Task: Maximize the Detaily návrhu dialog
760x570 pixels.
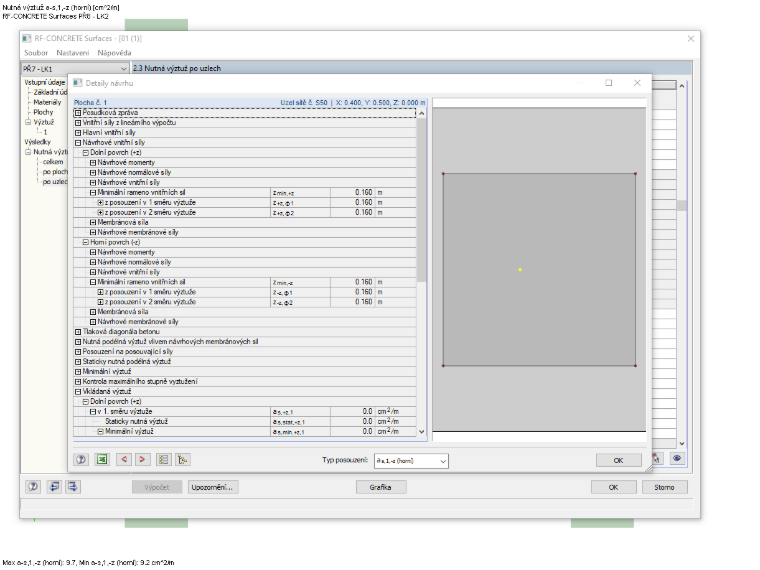Action: (609, 83)
